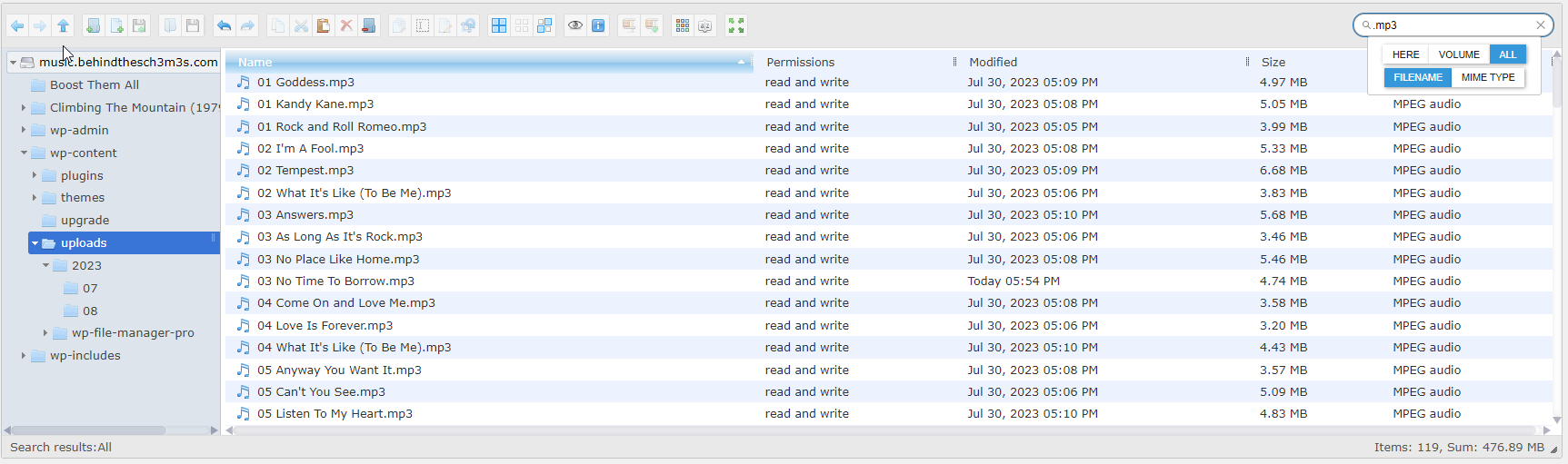Open the Boost Them All folder
The image size is (1568, 464).
pos(95,84)
